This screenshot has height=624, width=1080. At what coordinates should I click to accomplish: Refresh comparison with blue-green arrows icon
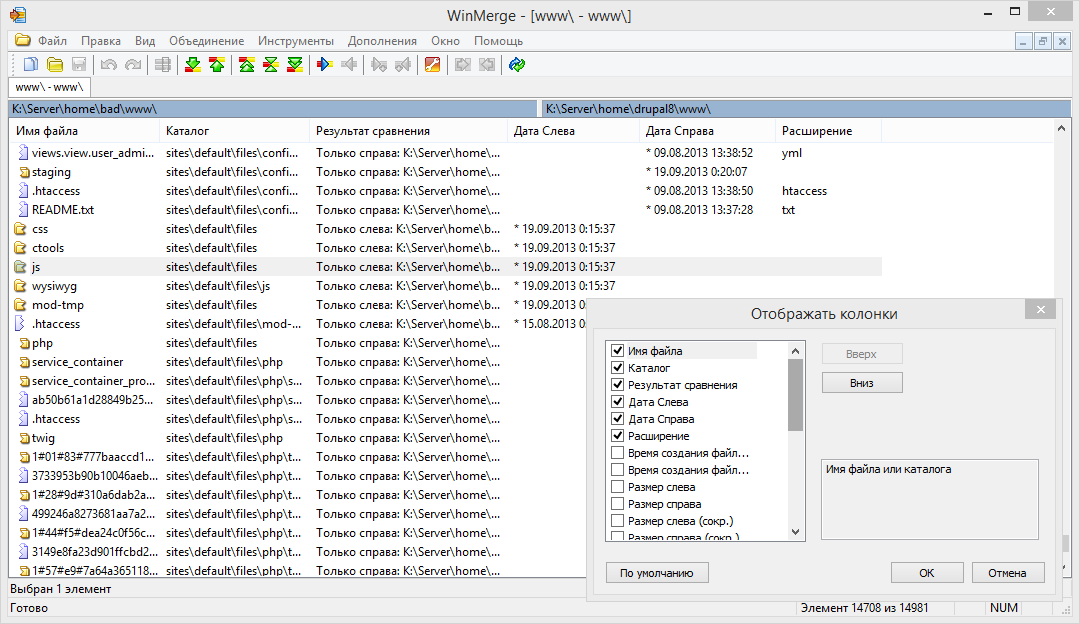[517, 65]
